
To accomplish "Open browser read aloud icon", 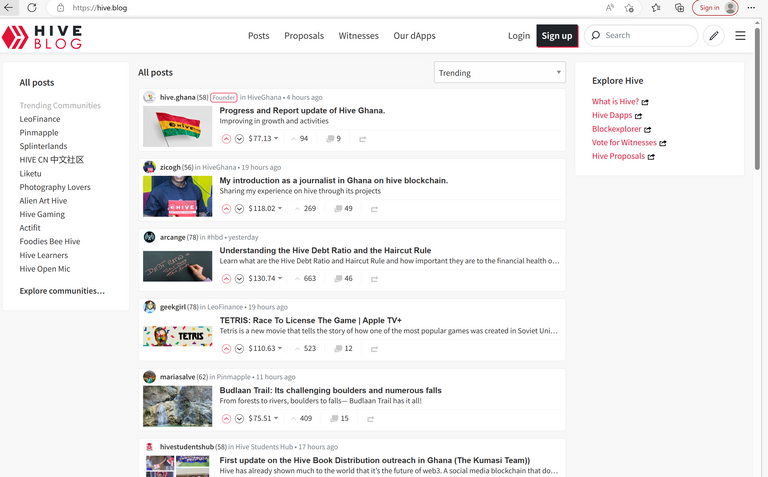I will tap(610, 7).
